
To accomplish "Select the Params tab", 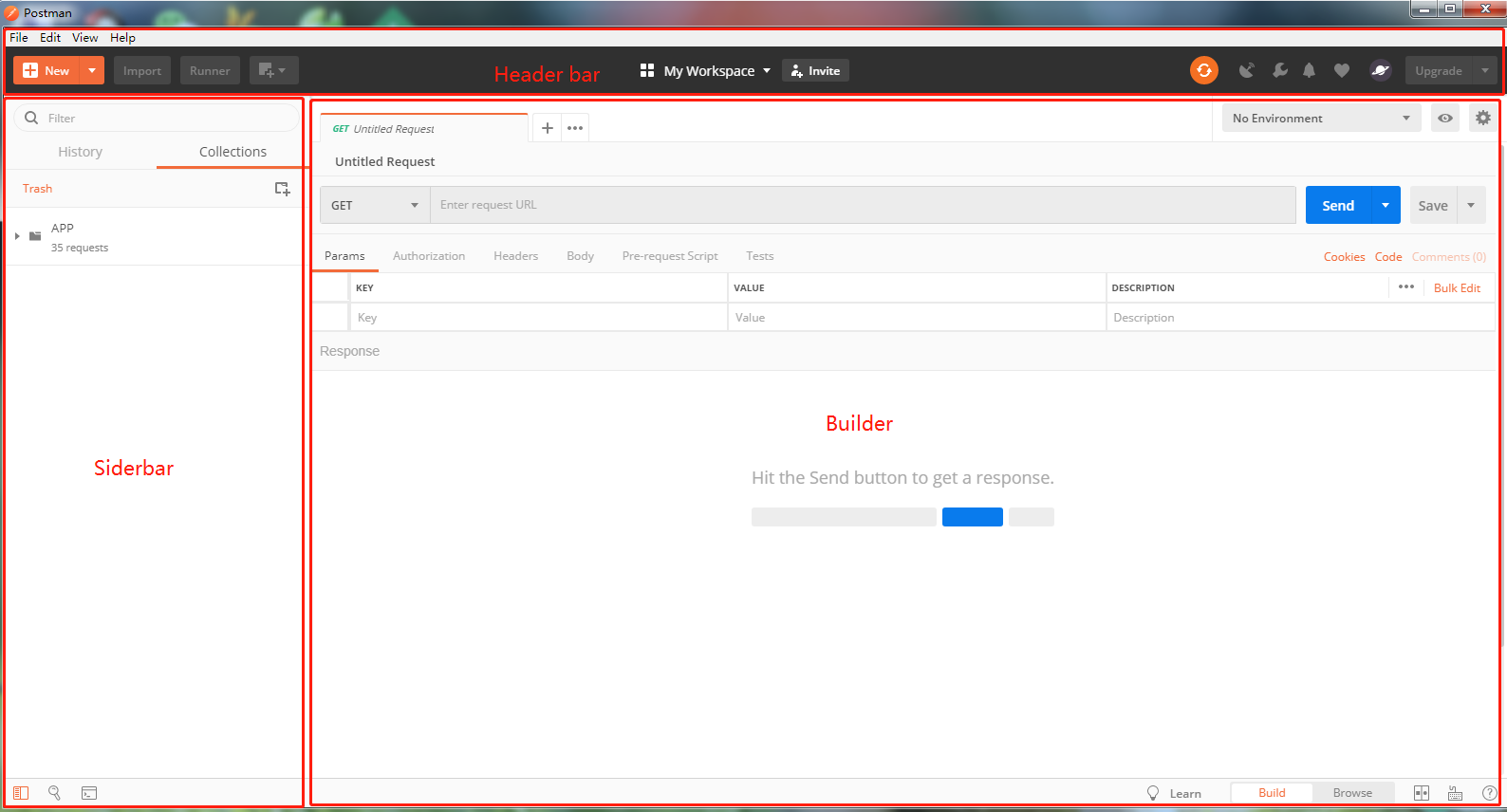I will point(344,256).
